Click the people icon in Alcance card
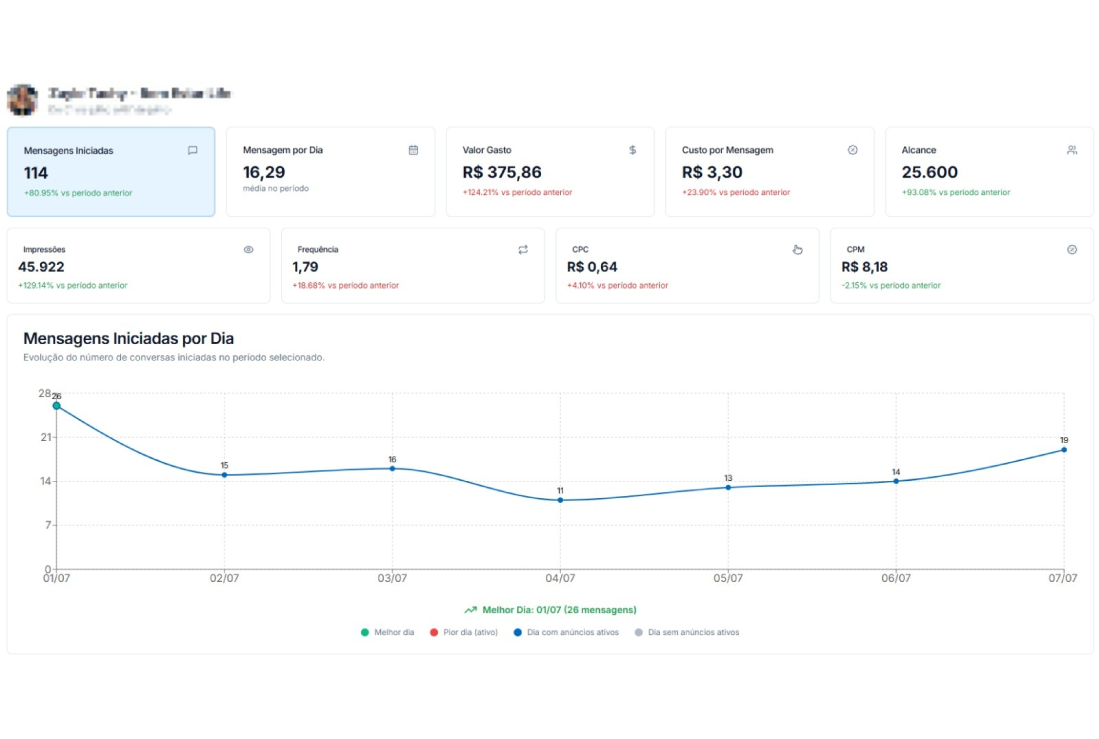 coord(1071,150)
